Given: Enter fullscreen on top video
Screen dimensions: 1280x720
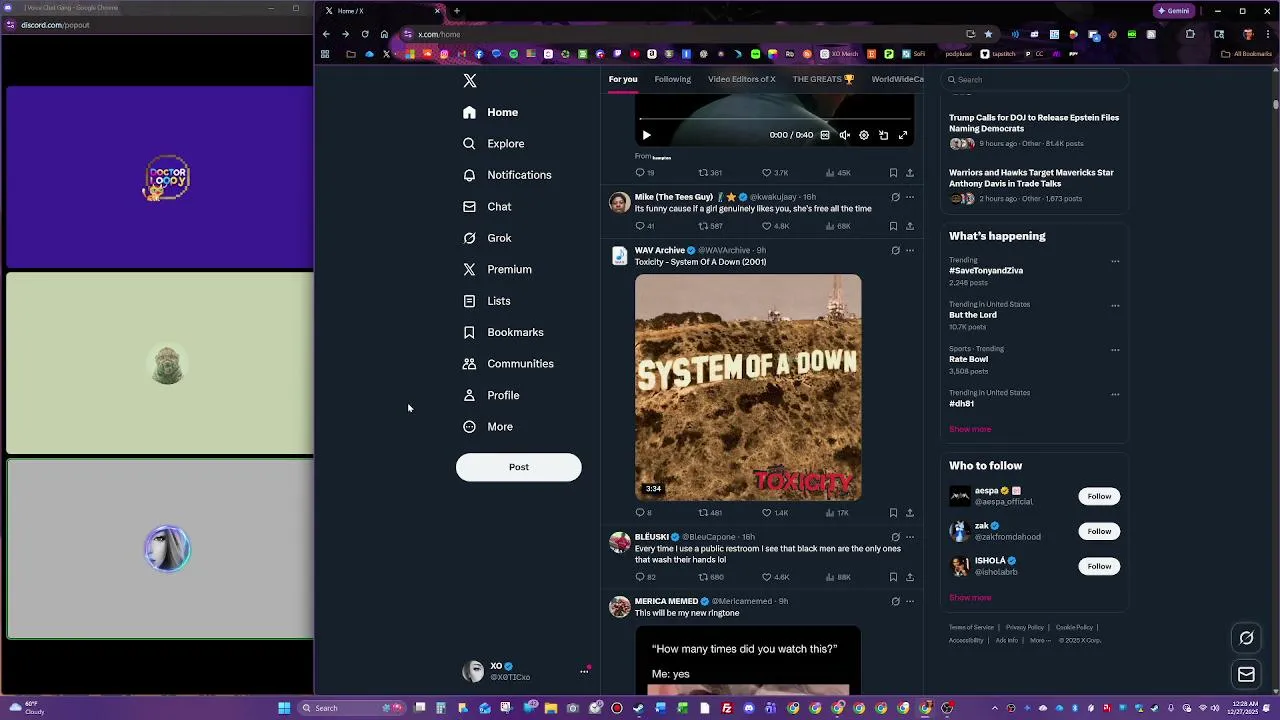Looking at the screenshot, I should (x=903, y=135).
